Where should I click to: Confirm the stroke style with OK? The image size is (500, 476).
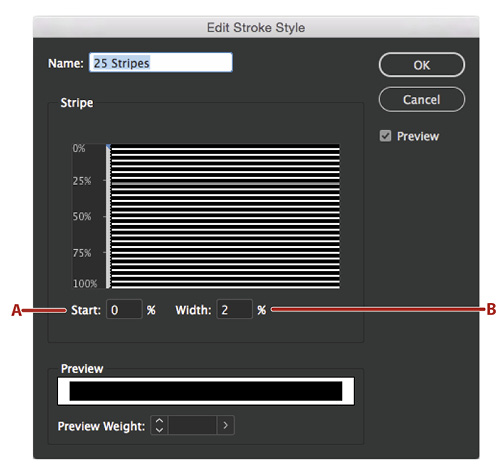[x=421, y=65]
